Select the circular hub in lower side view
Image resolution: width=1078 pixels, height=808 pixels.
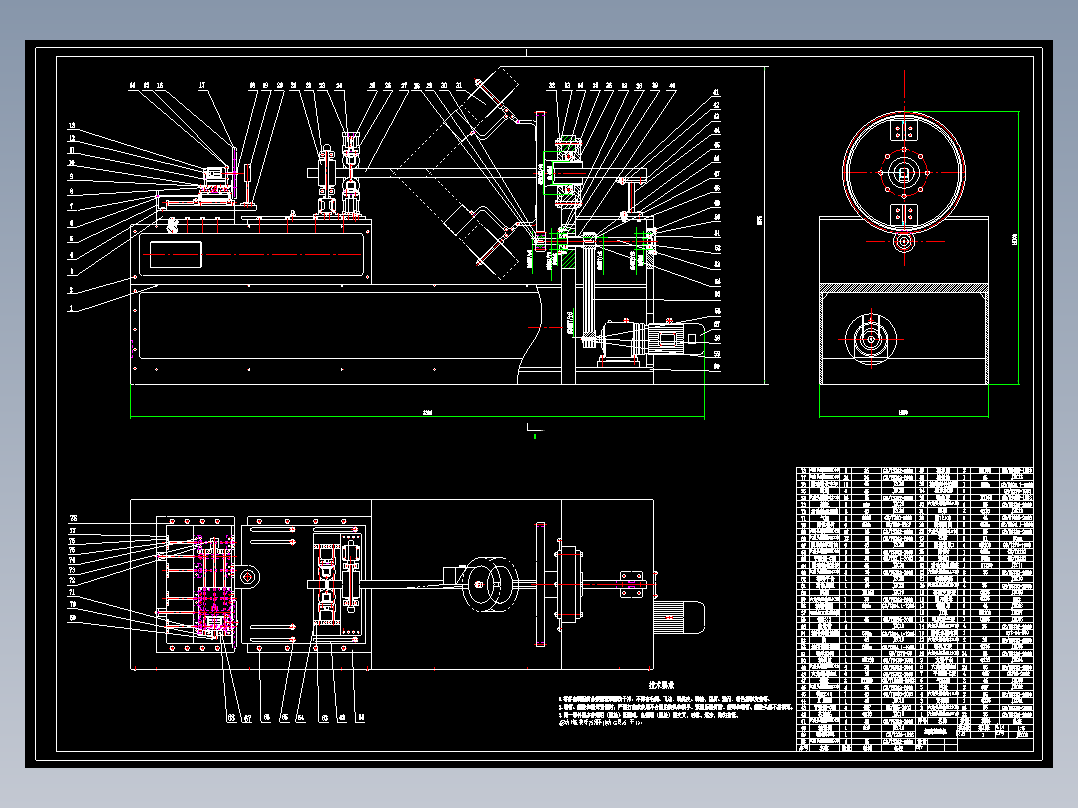tap(871, 339)
